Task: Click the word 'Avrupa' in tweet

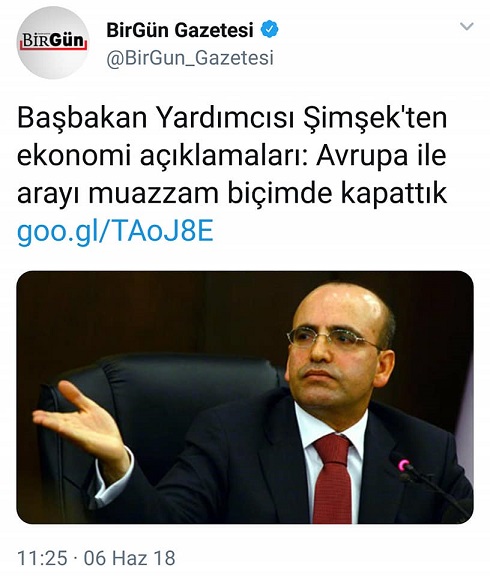Action: pos(362,156)
